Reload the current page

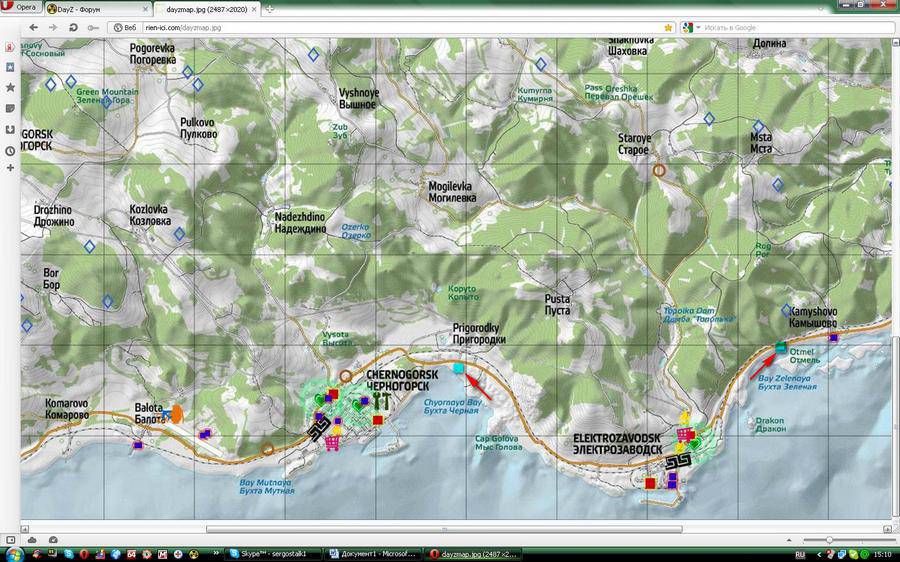pyautogui.click(x=73, y=27)
